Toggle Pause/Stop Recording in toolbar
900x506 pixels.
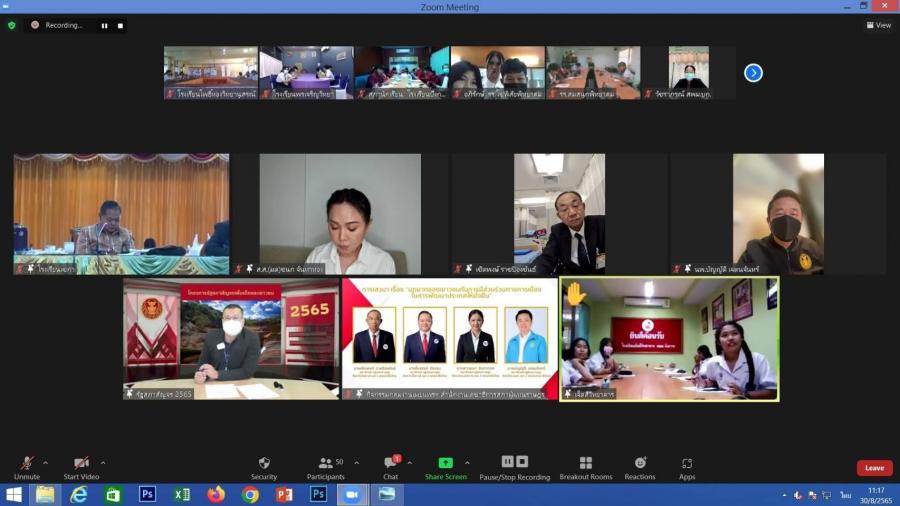[x=514, y=466]
